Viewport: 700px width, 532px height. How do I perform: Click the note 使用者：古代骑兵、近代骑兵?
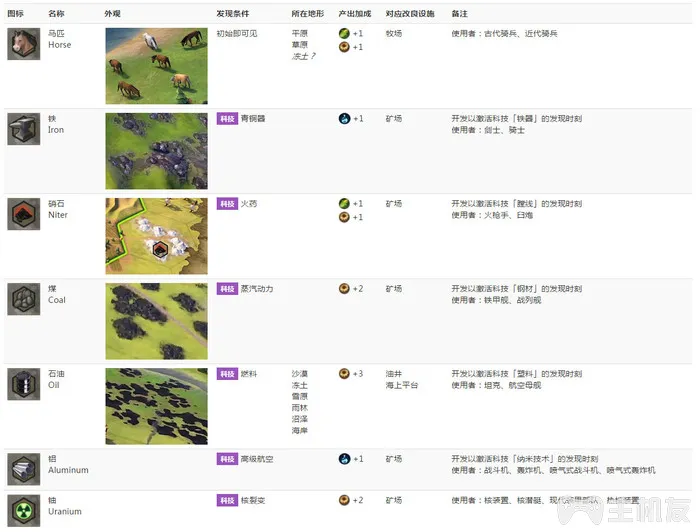pos(504,33)
